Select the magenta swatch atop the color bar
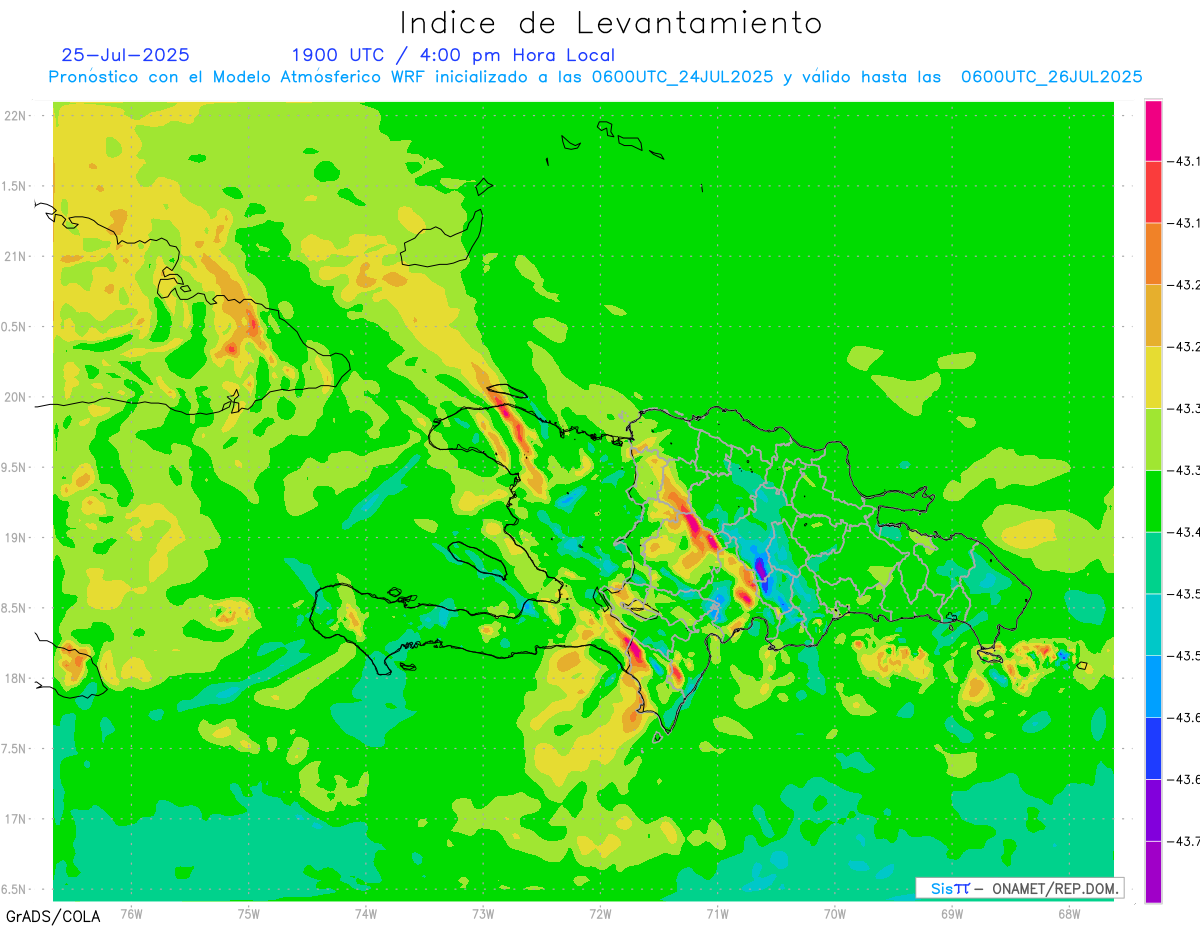Viewport: 1200px width, 927px height. pyautogui.click(x=1153, y=130)
